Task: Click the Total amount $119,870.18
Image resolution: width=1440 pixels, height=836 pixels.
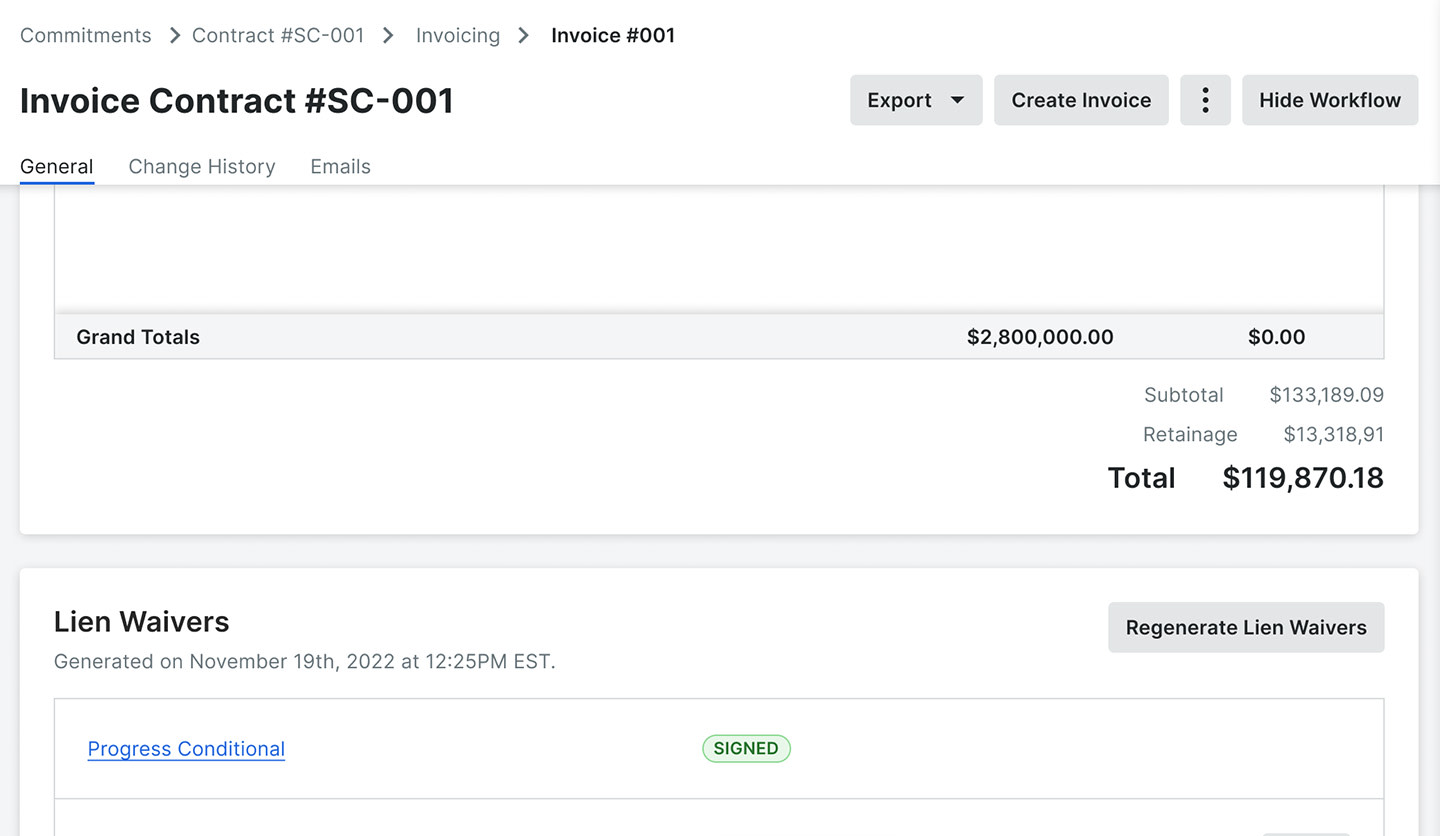Action: (1303, 478)
